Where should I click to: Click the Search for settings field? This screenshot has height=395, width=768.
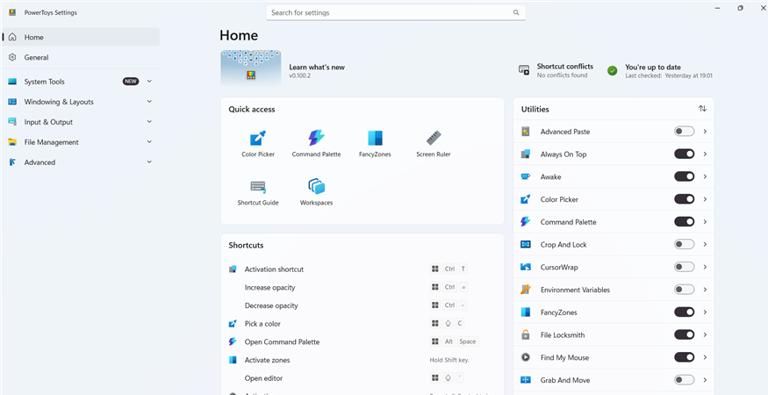coord(396,13)
